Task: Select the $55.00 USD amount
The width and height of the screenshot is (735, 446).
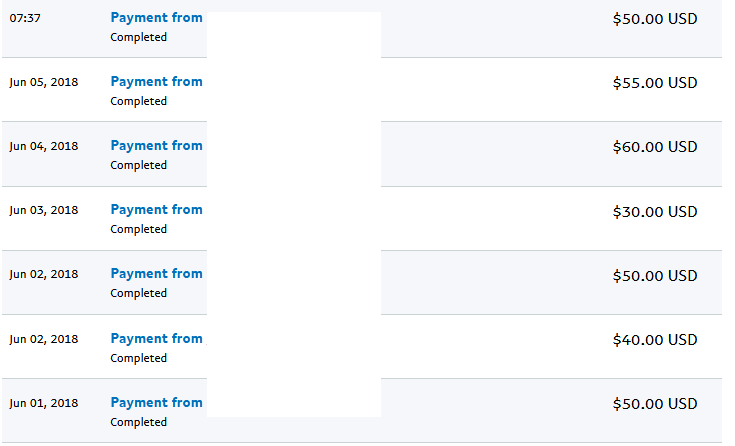Action: tap(655, 83)
